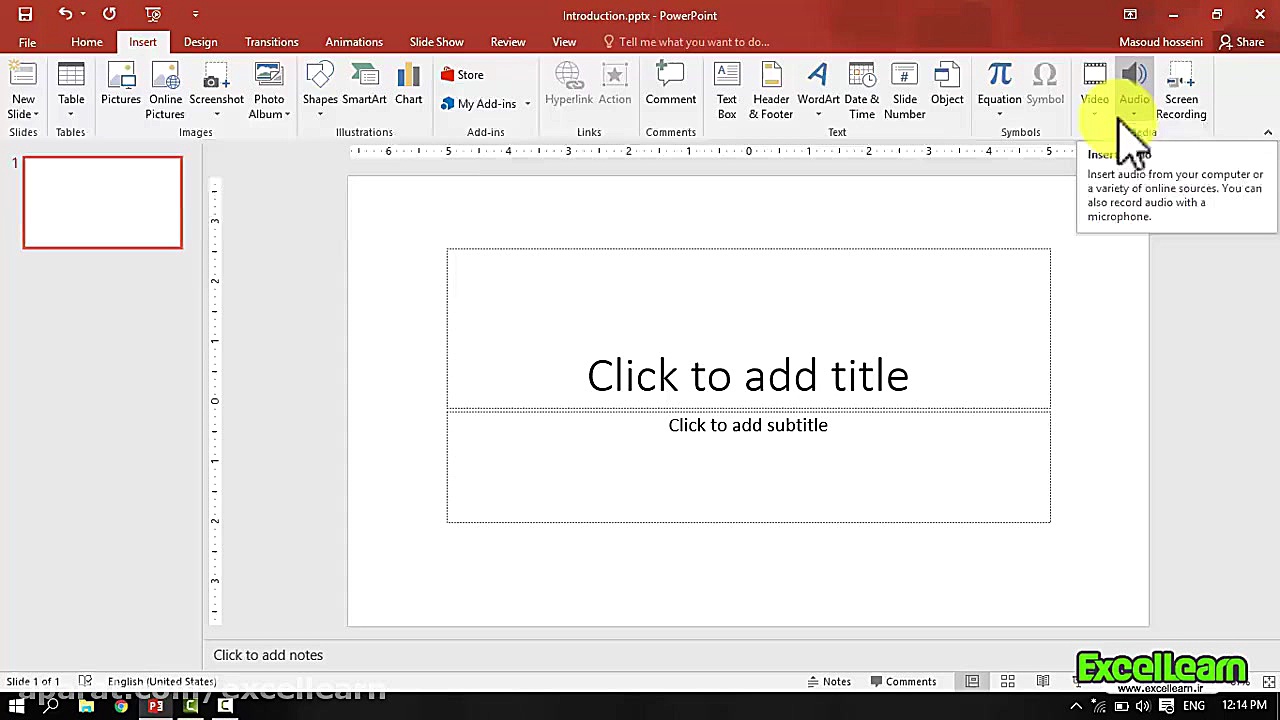Switch to the View tab
Screen dimensions: 1280x720
(x=564, y=42)
